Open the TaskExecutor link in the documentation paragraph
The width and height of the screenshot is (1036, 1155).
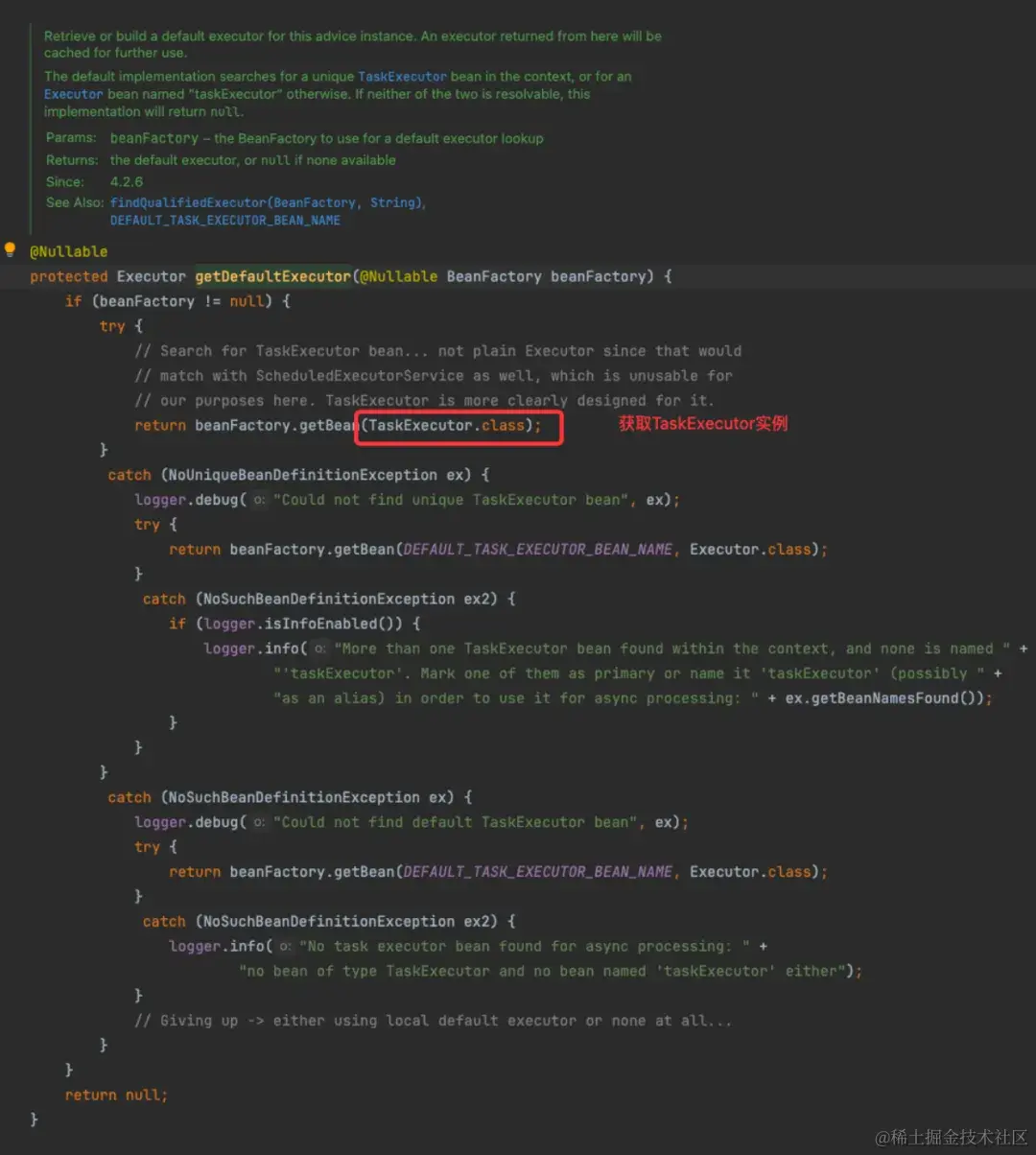402,77
